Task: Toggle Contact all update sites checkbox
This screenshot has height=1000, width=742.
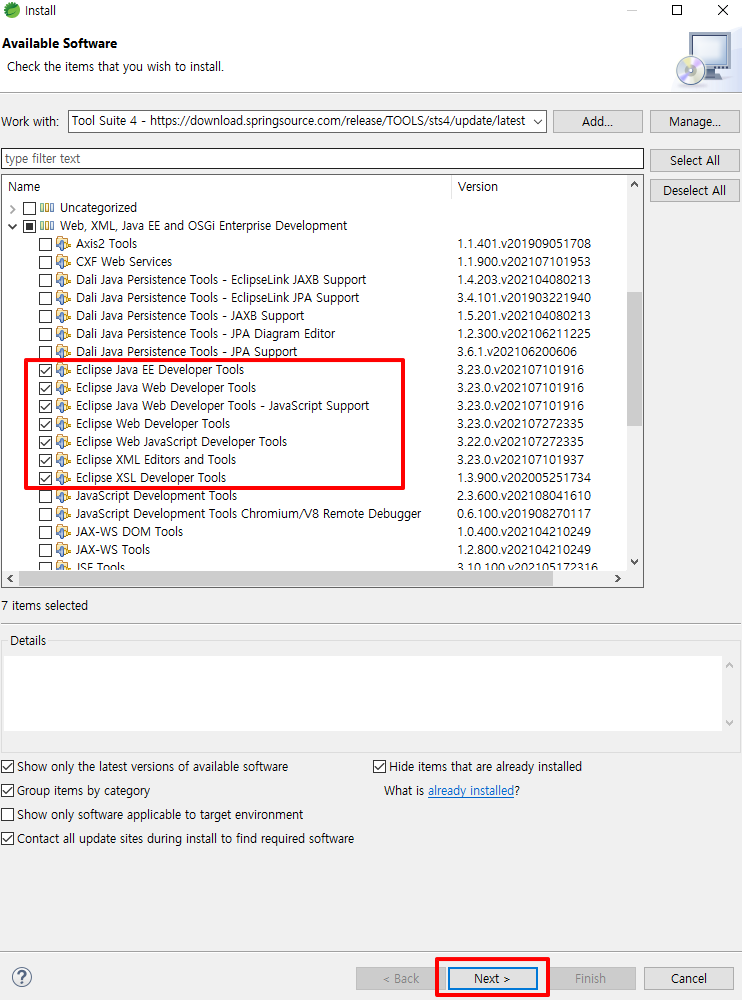Action: [x=8, y=839]
